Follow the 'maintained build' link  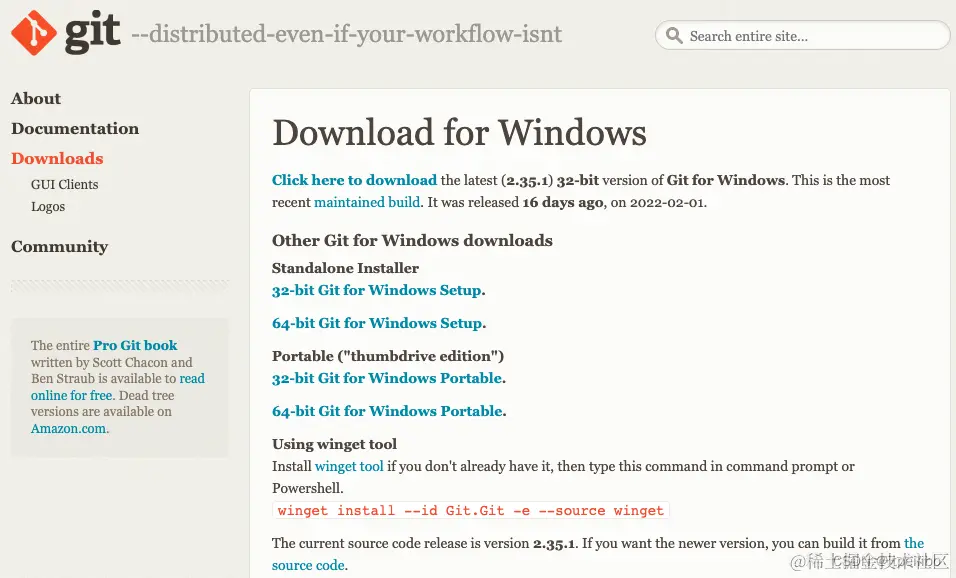(x=367, y=202)
